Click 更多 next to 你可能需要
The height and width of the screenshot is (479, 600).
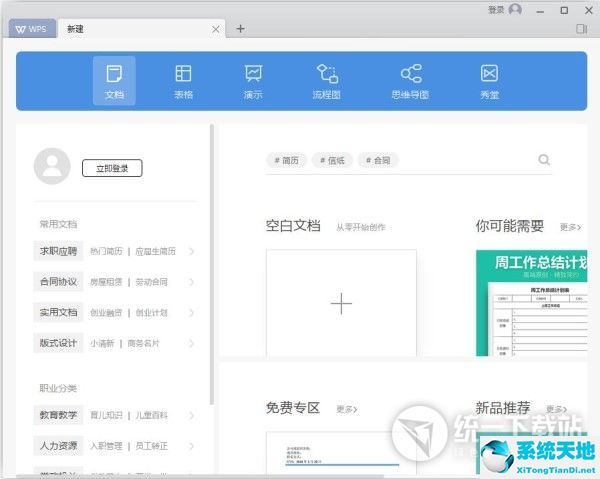click(x=571, y=227)
